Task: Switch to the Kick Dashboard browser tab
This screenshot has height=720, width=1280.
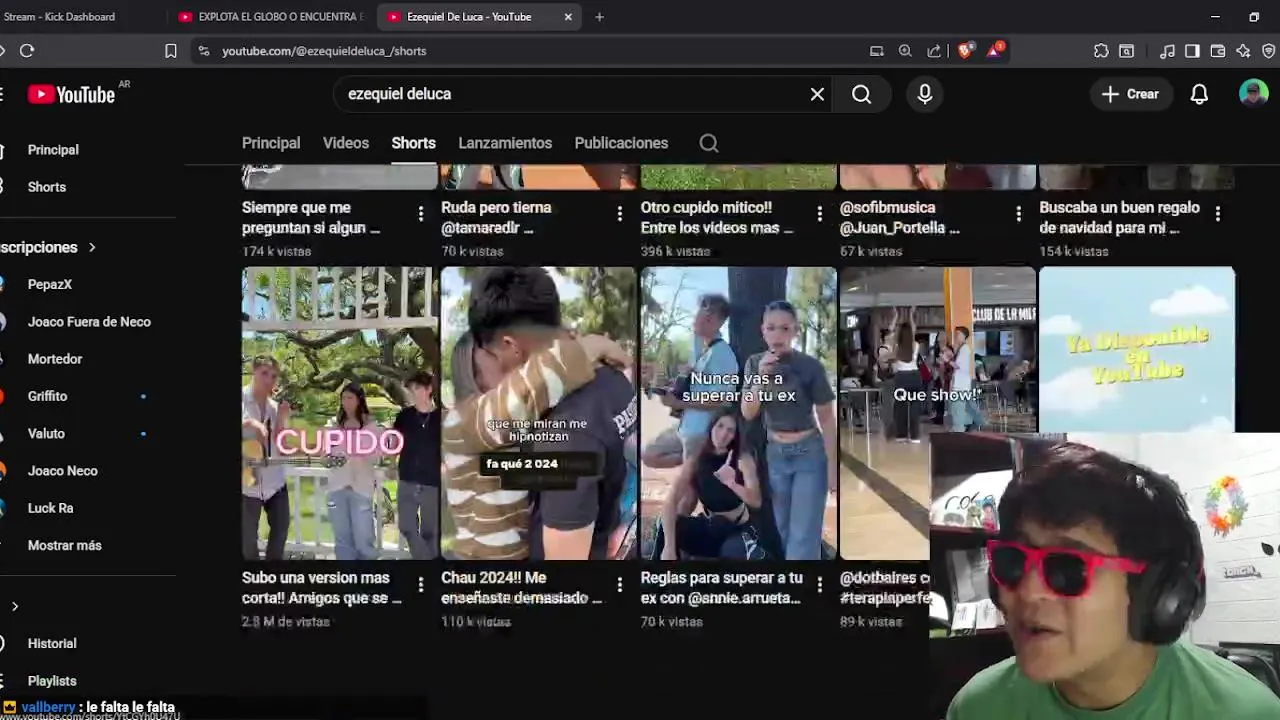Action: tap(80, 17)
